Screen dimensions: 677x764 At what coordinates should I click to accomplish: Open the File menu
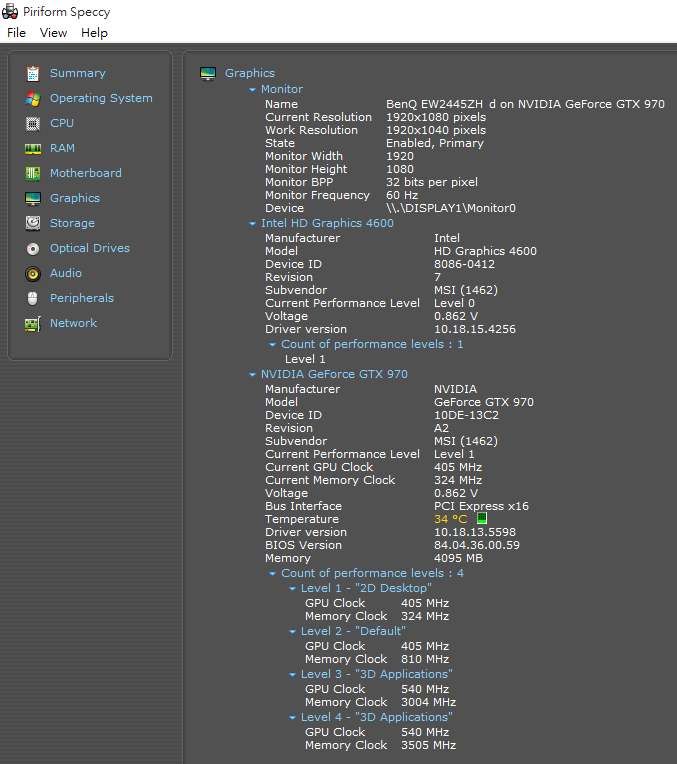(x=16, y=33)
